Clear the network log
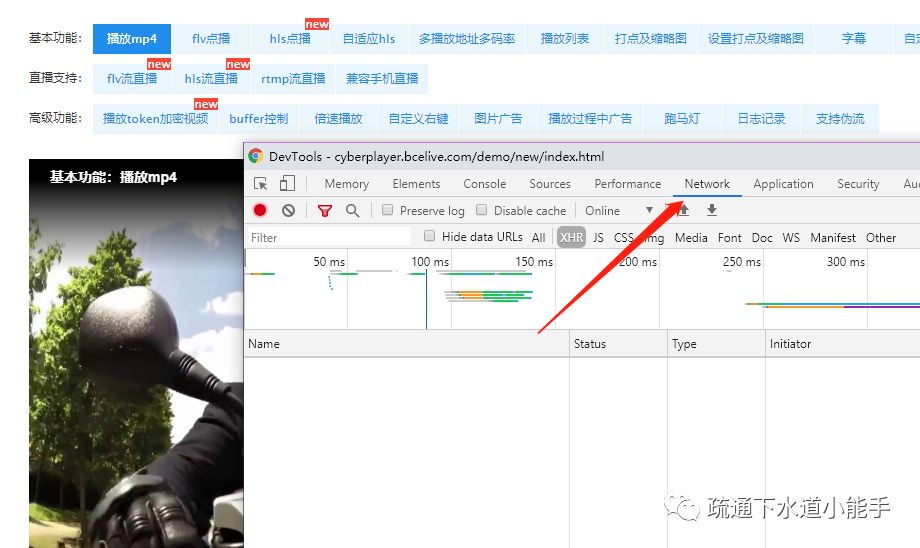Screen dimensions: 920x548 [x=288, y=210]
